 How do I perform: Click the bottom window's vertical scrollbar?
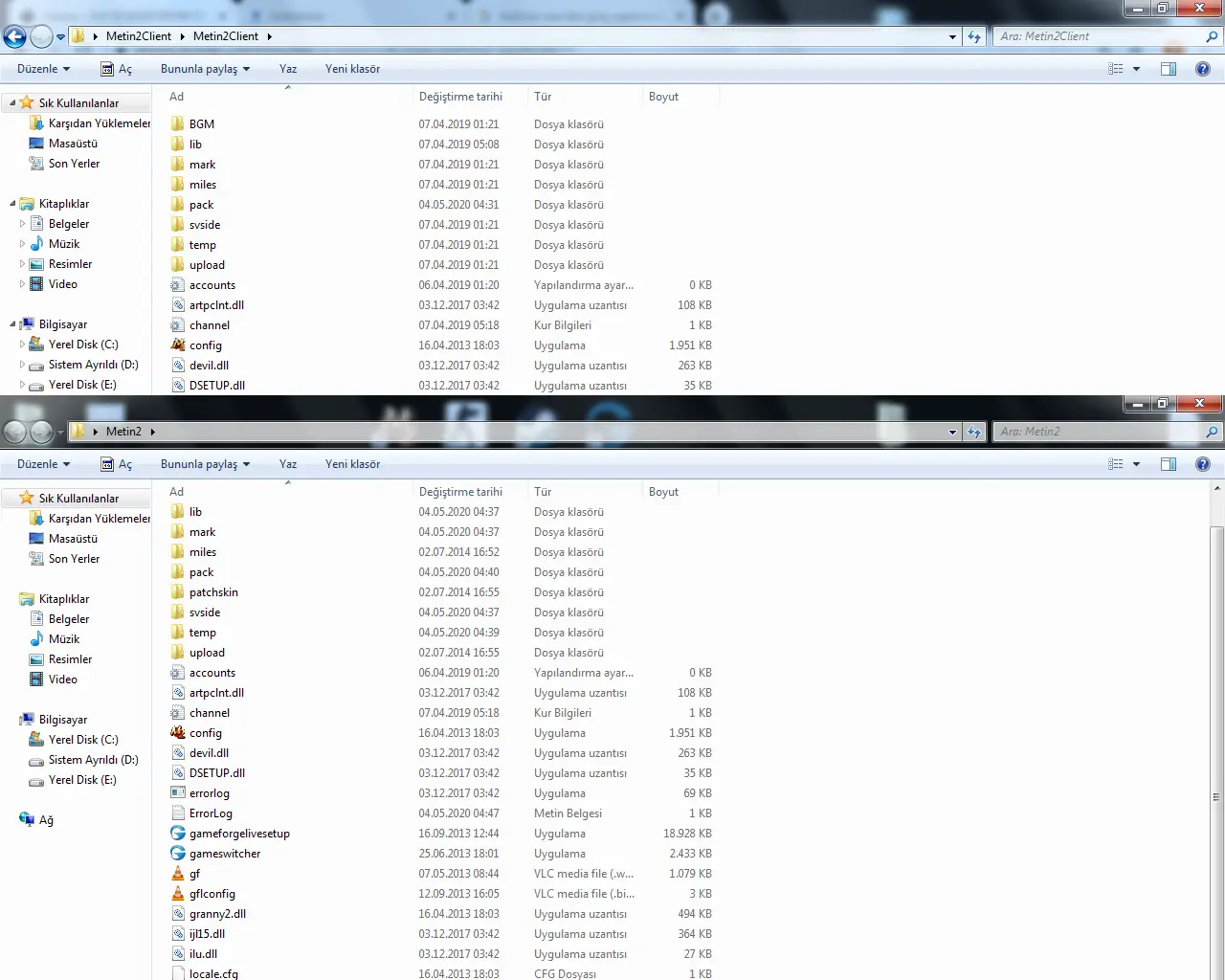pyautogui.click(x=1216, y=670)
